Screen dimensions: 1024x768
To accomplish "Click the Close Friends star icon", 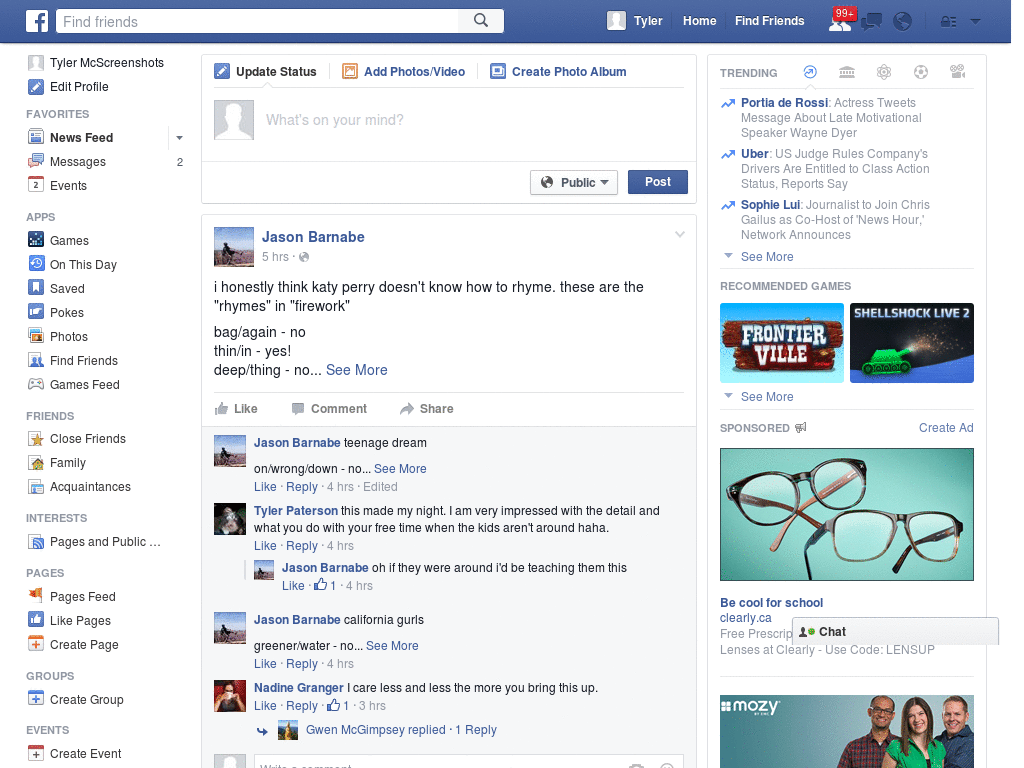I will 36,438.
